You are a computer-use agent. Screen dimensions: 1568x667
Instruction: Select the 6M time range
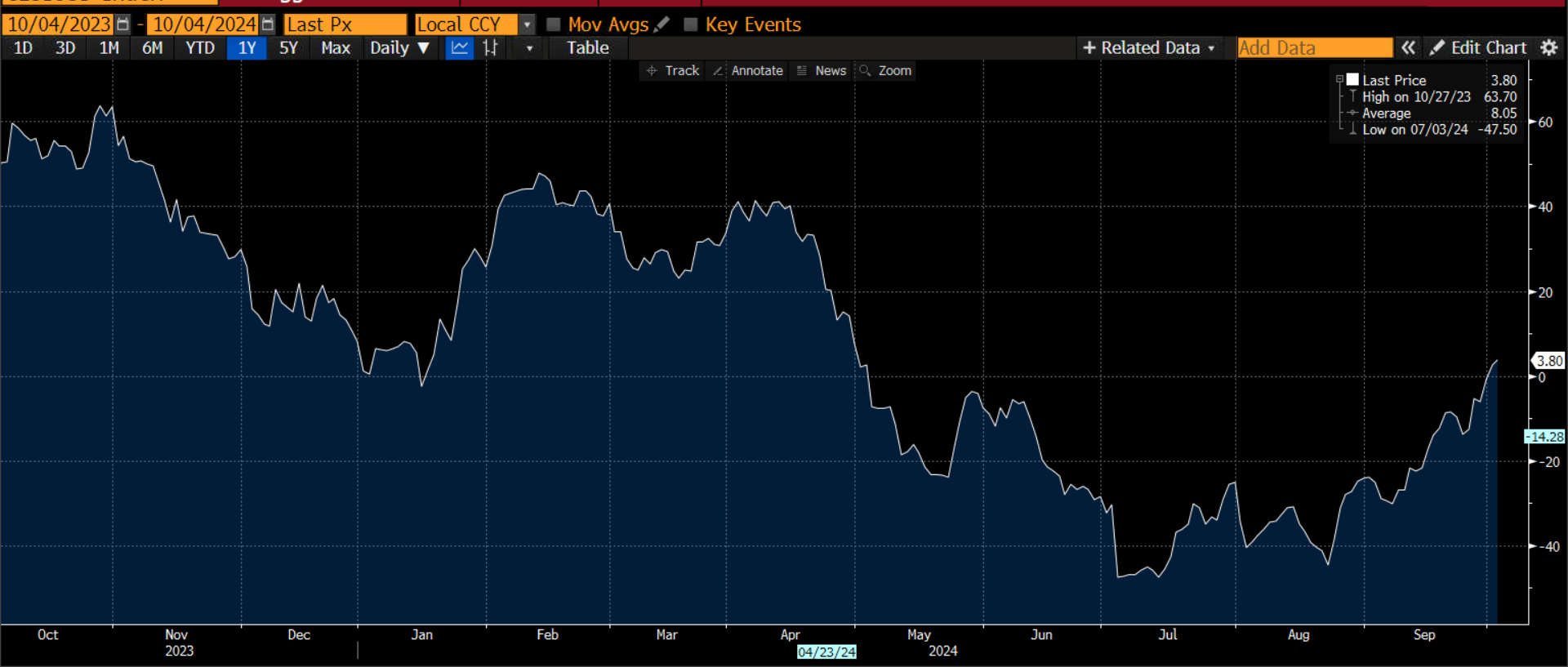click(x=152, y=48)
